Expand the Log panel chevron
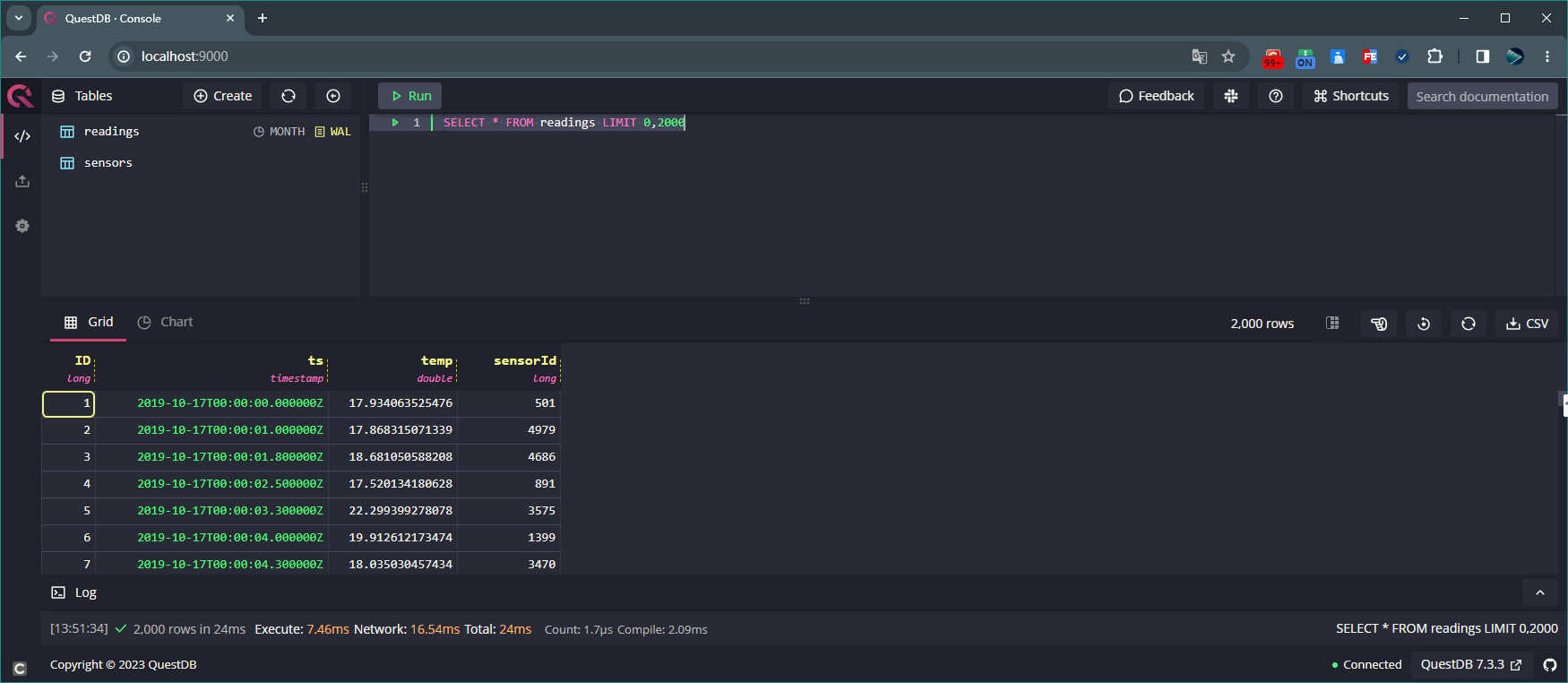 [1540, 592]
